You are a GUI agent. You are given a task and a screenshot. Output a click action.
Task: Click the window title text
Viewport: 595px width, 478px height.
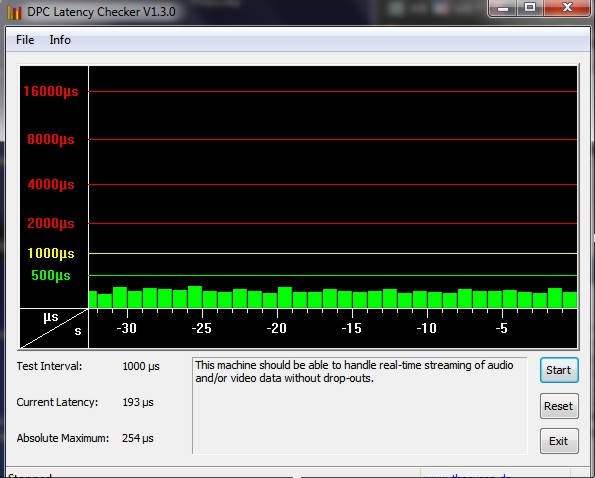101,12
